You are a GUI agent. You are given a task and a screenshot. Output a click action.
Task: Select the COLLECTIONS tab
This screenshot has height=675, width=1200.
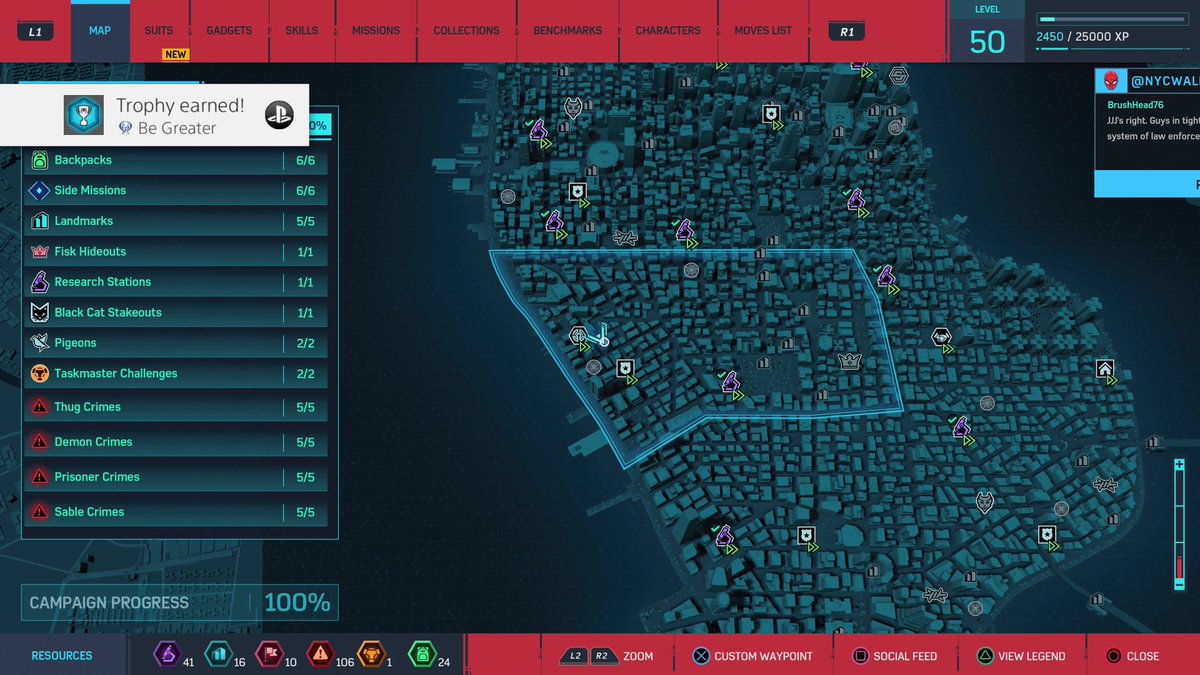click(x=466, y=31)
